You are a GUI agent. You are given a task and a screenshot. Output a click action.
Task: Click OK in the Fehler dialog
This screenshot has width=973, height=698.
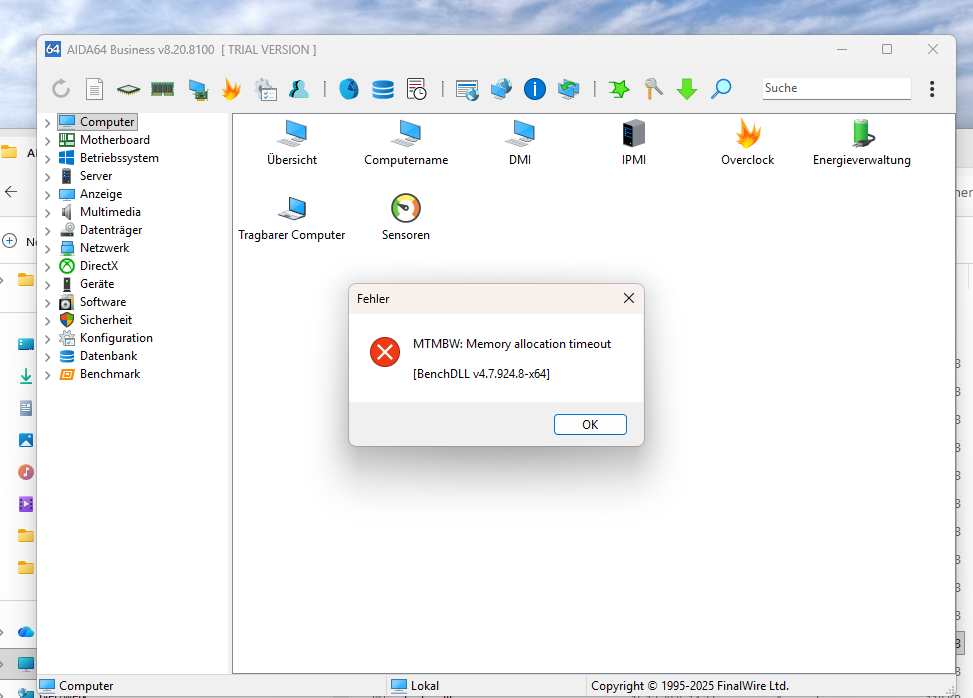point(590,425)
